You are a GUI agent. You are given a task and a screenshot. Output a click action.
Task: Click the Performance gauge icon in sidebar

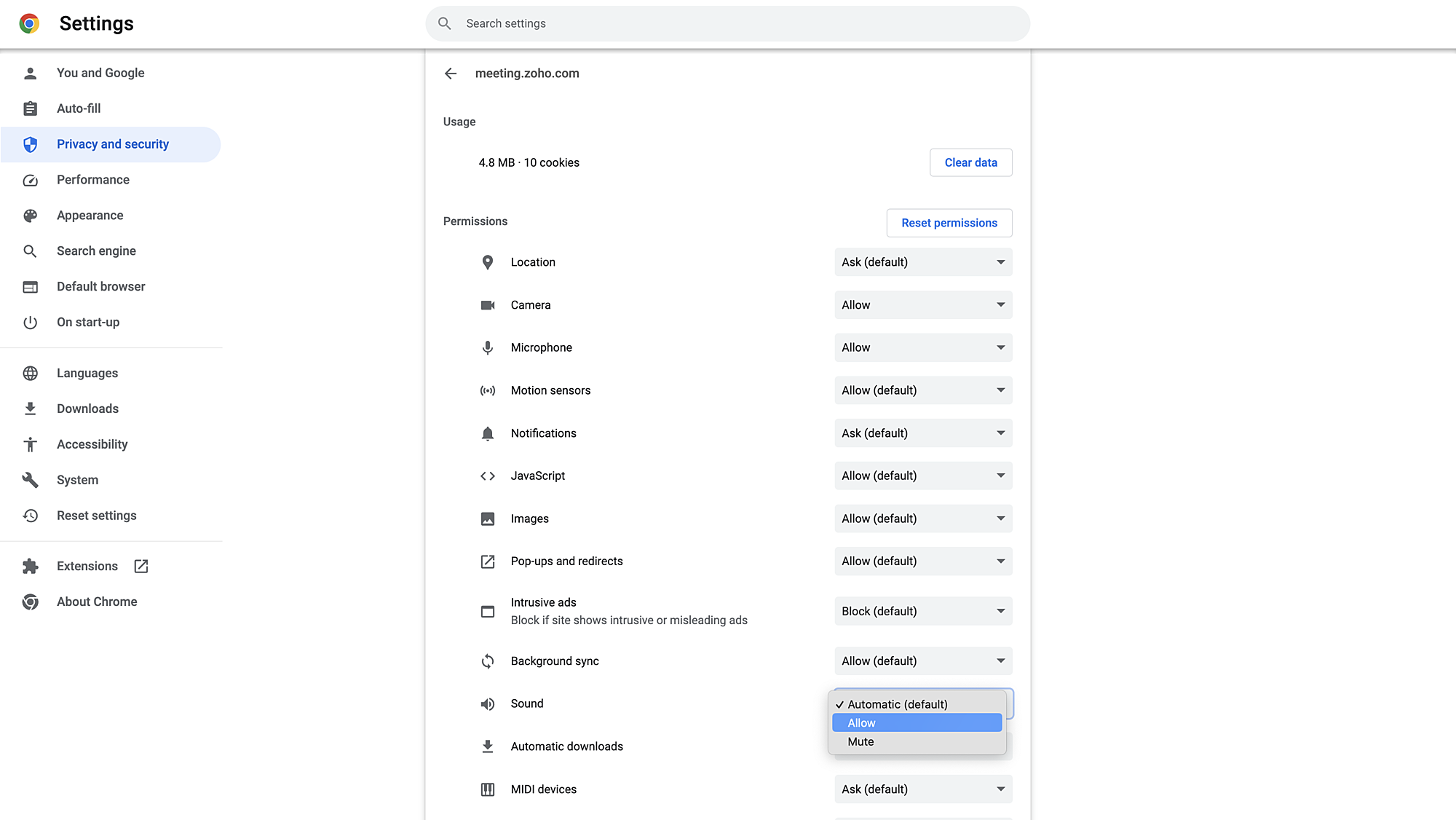click(x=30, y=180)
